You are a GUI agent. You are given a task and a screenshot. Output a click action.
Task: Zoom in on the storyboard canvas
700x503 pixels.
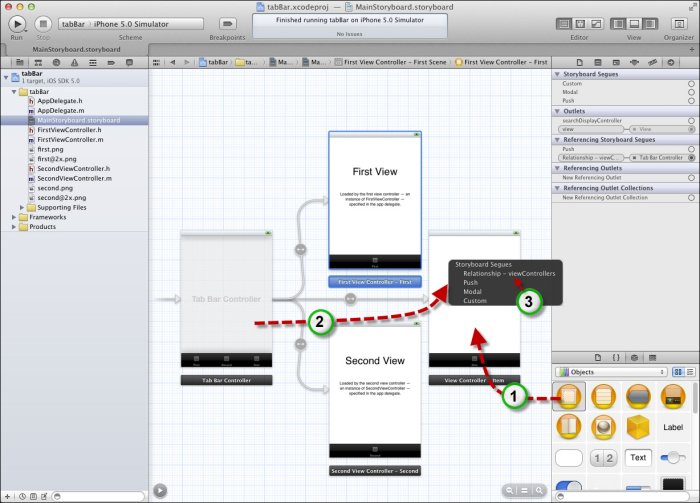click(x=538, y=490)
